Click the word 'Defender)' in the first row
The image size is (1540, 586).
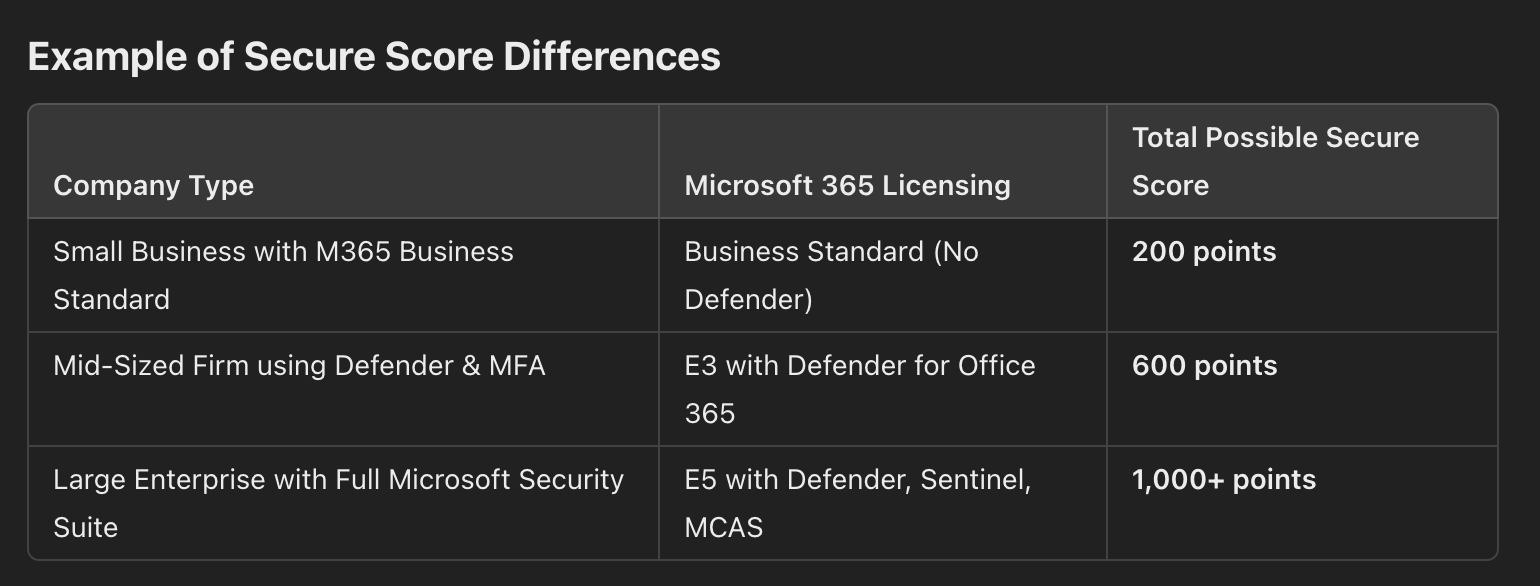point(748,300)
